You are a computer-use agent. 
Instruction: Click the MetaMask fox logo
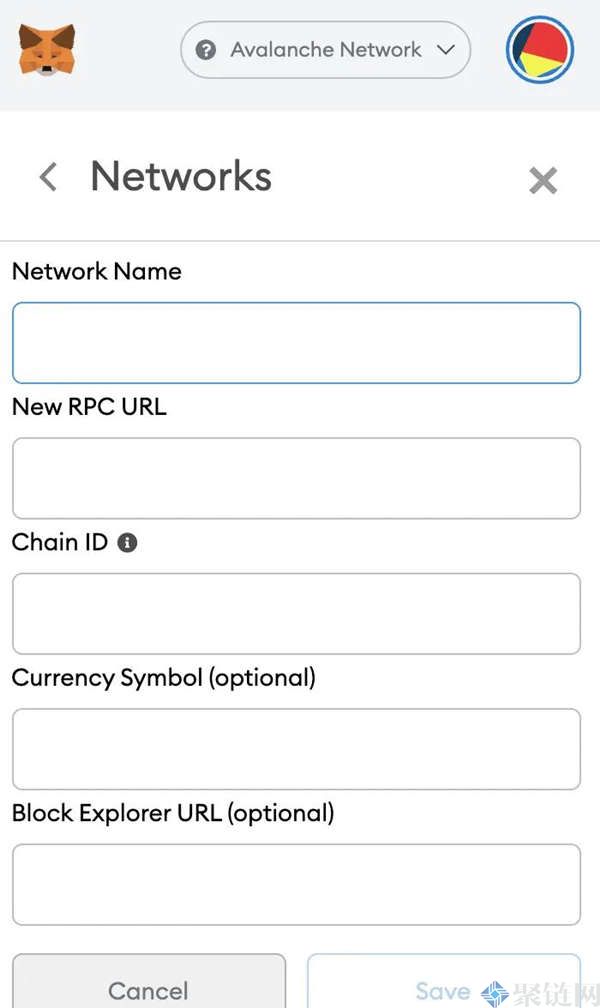click(x=46, y=49)
